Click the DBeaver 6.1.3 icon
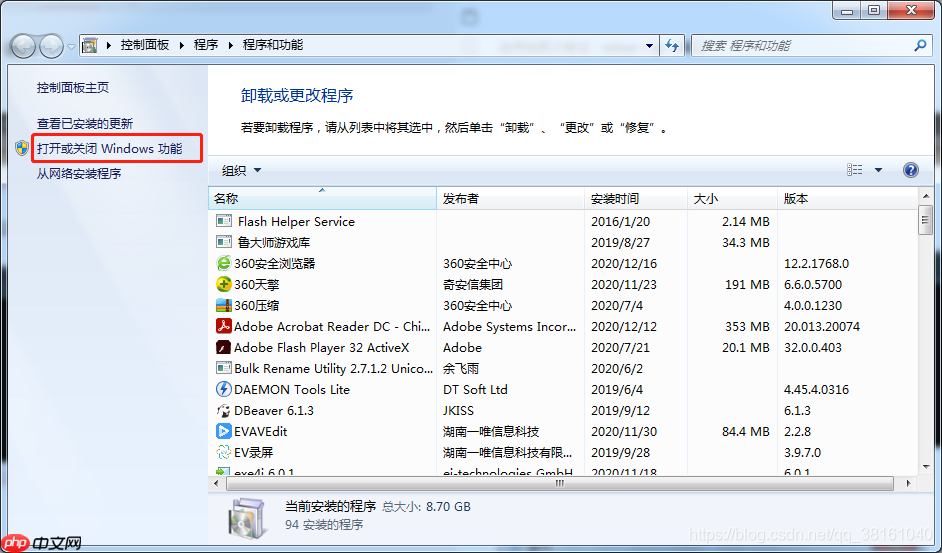This screenshot has width=942, height=553. (x=223, y=411)
